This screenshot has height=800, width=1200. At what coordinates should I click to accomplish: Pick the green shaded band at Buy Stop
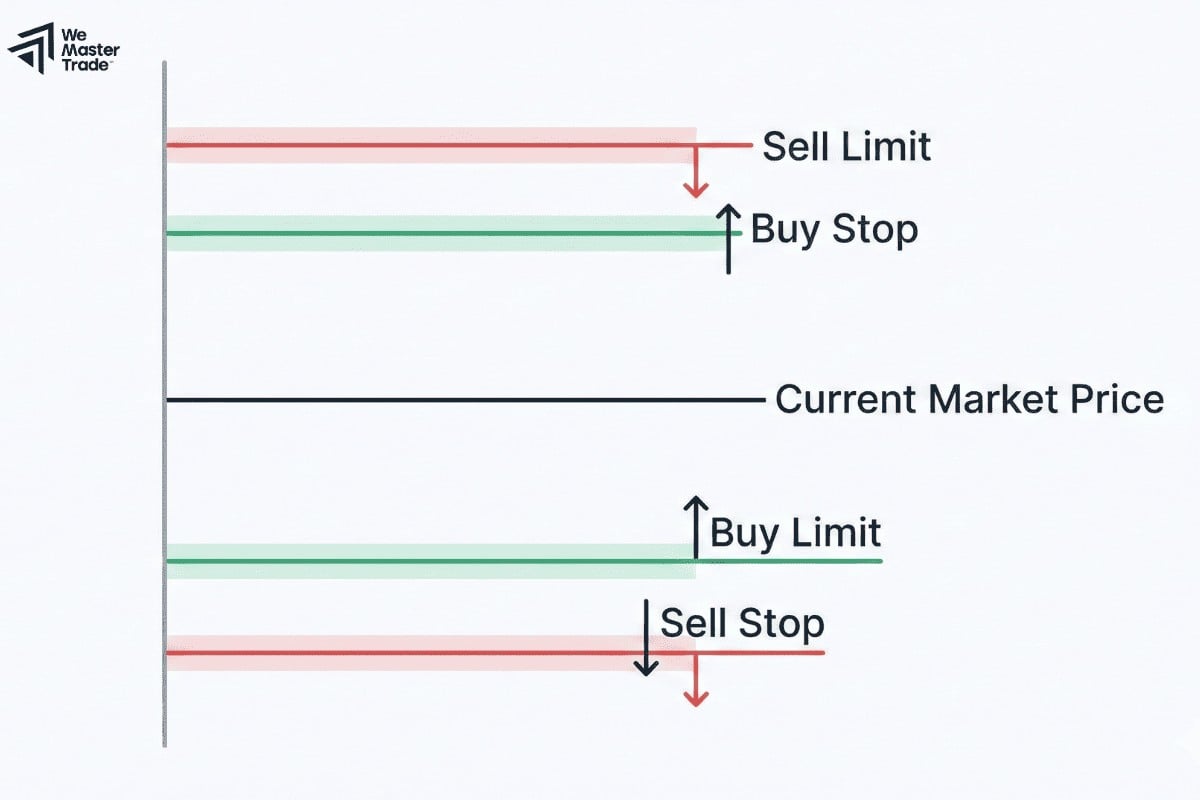pos(430,223)
